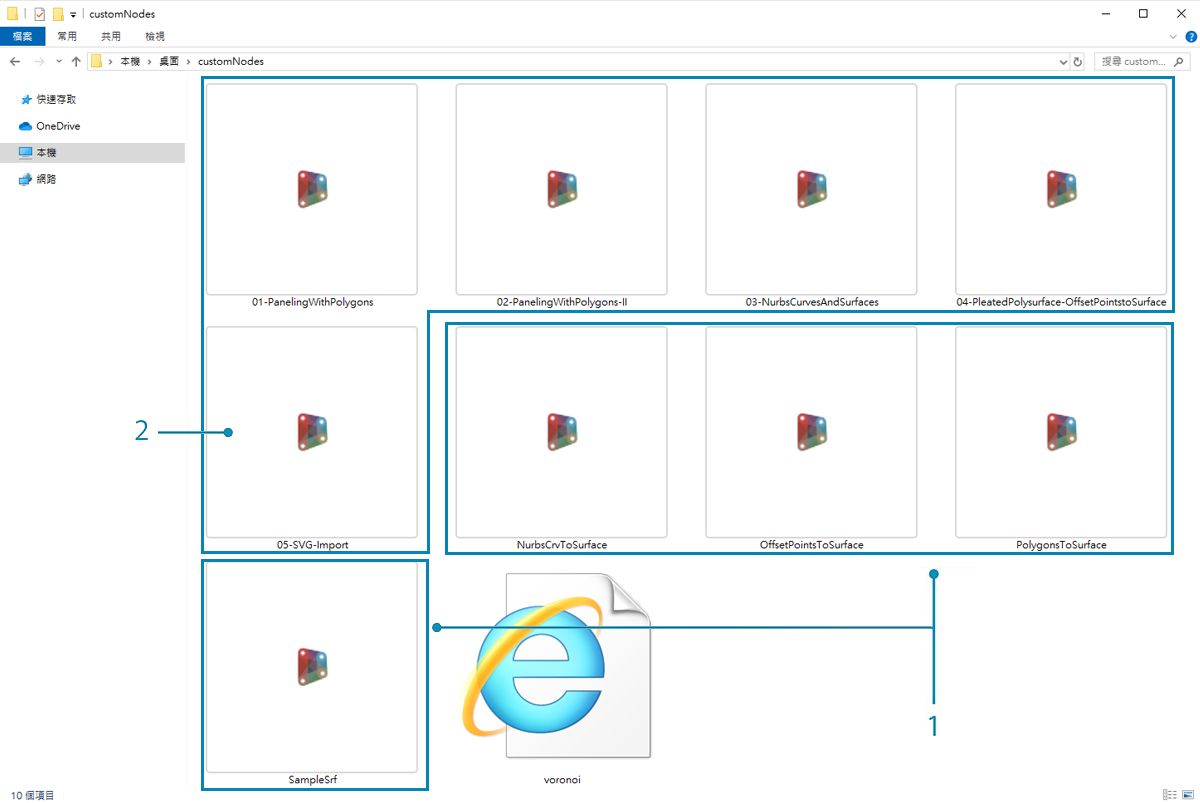Expand the address bar history dropdown
Viewport: 1200px width, 803px height.
point(1063,62)
